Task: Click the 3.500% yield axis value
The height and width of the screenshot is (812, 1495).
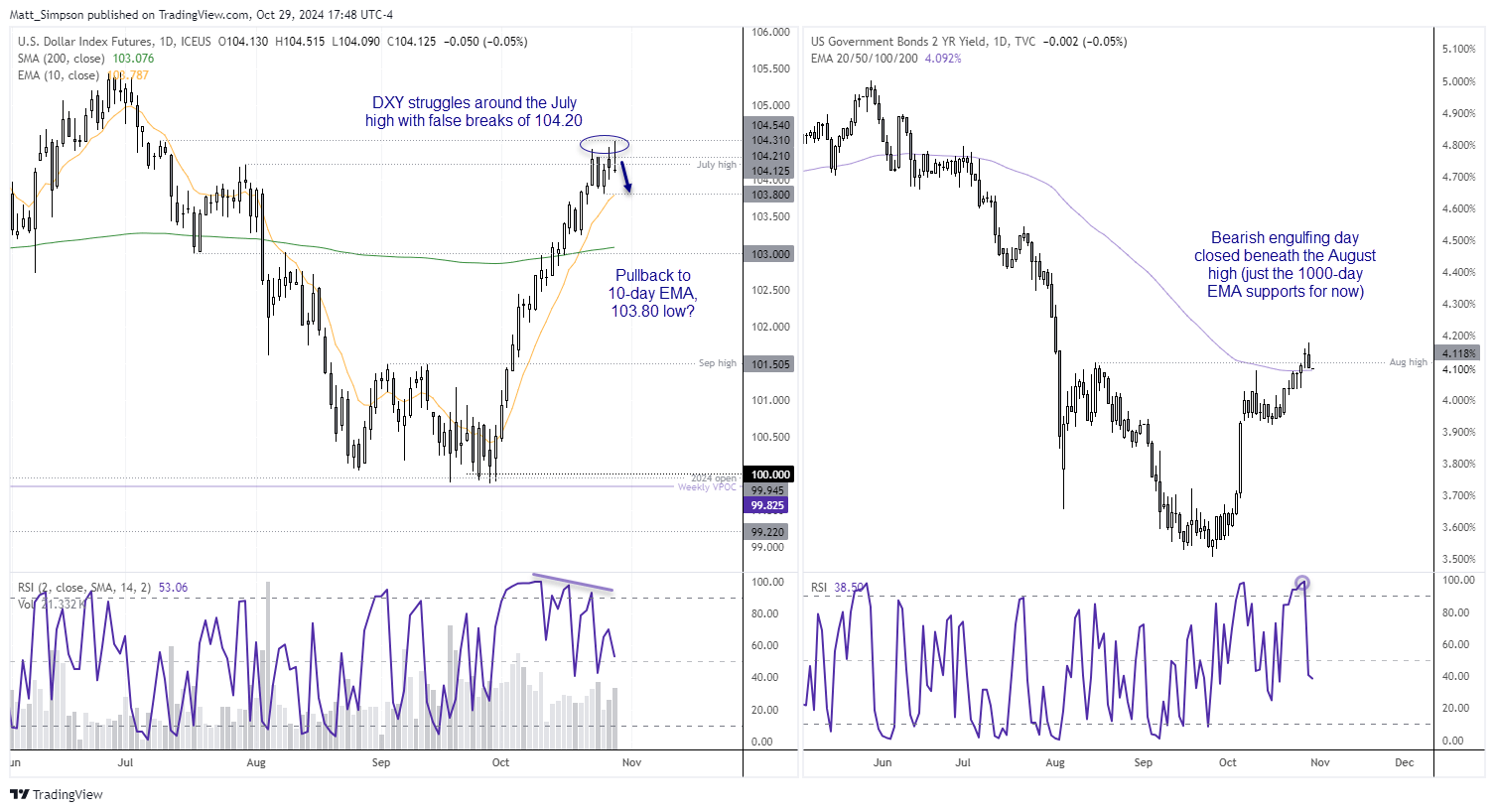Action: point(1458,560)
